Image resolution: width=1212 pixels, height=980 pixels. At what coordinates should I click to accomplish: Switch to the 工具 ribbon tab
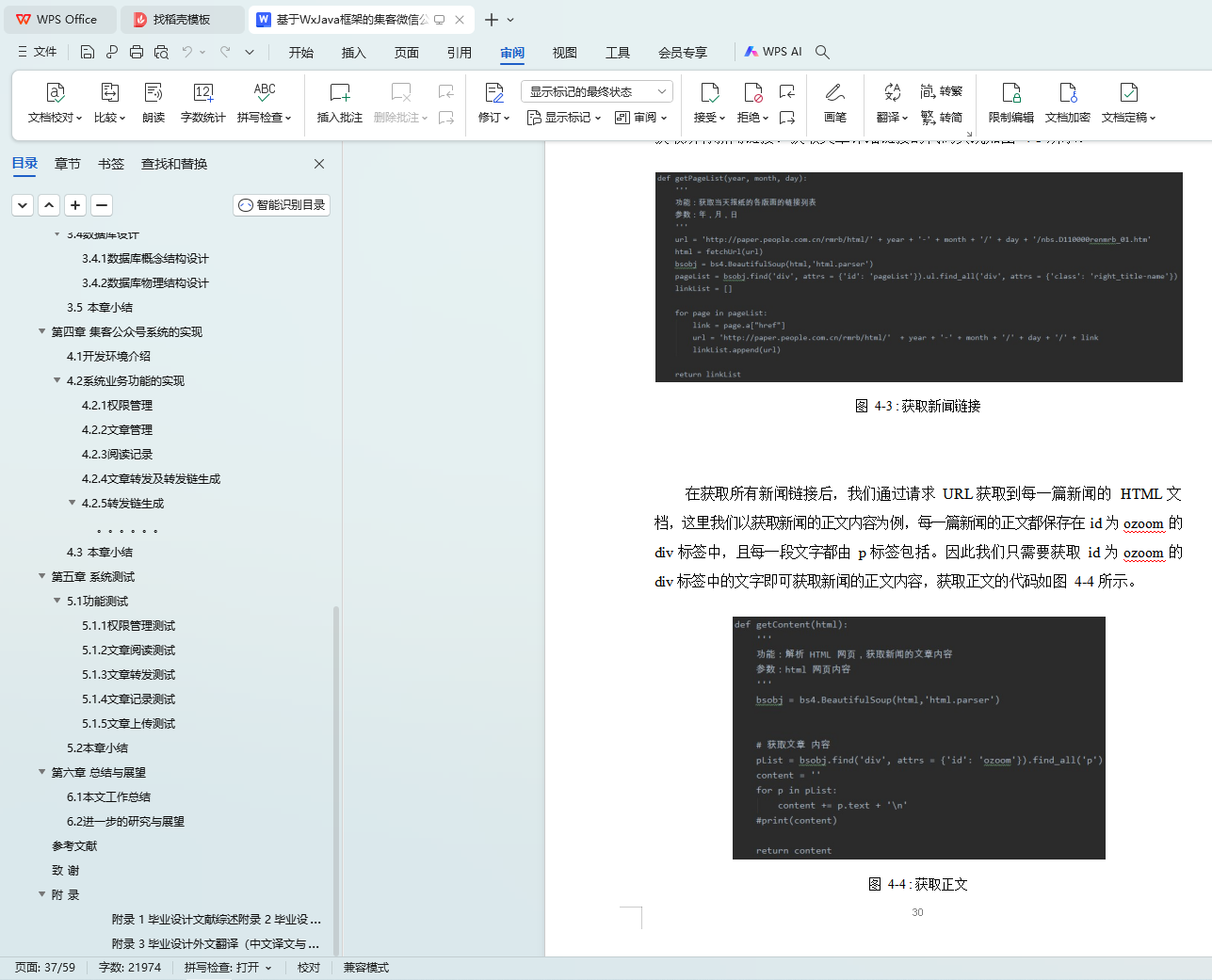(x=618, y=52)
